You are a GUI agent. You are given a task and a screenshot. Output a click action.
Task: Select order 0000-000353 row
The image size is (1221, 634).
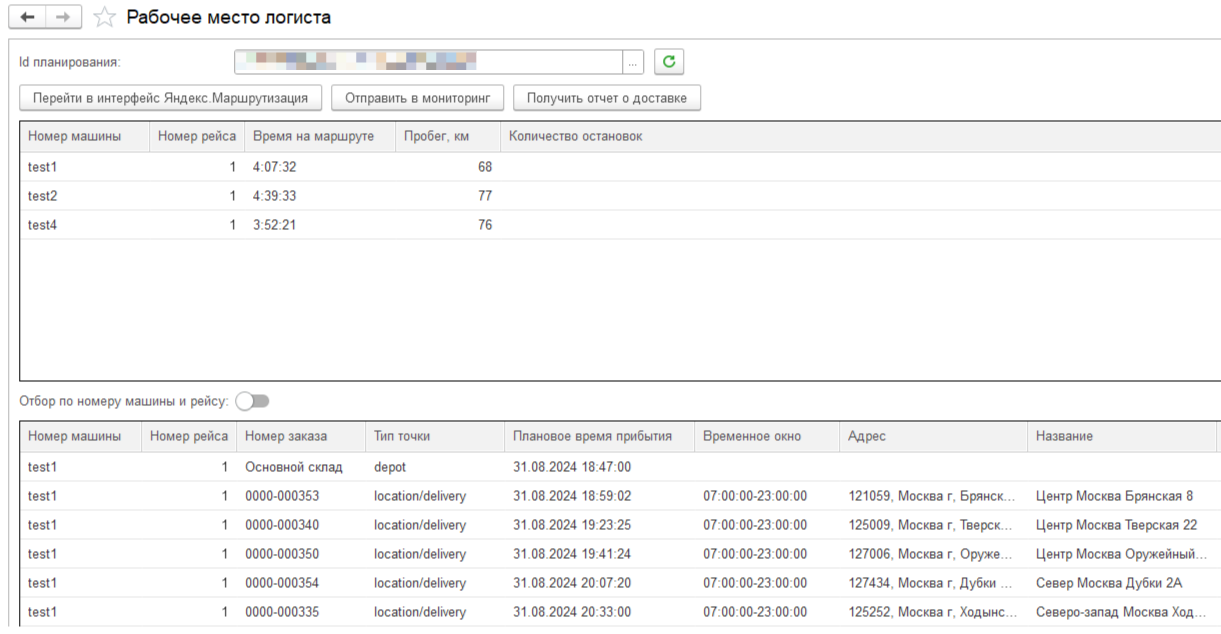(x=283, y=496)
